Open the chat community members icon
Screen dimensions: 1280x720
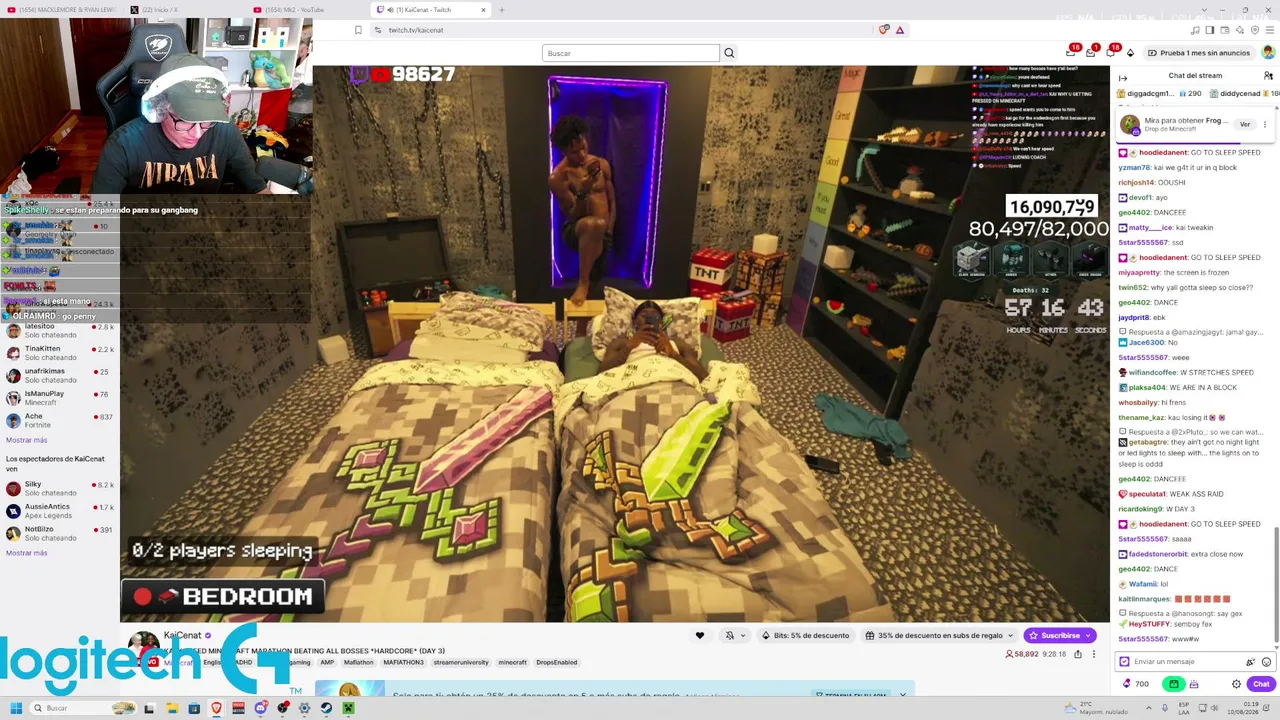pyautogui.click(x=1268, y=76)
